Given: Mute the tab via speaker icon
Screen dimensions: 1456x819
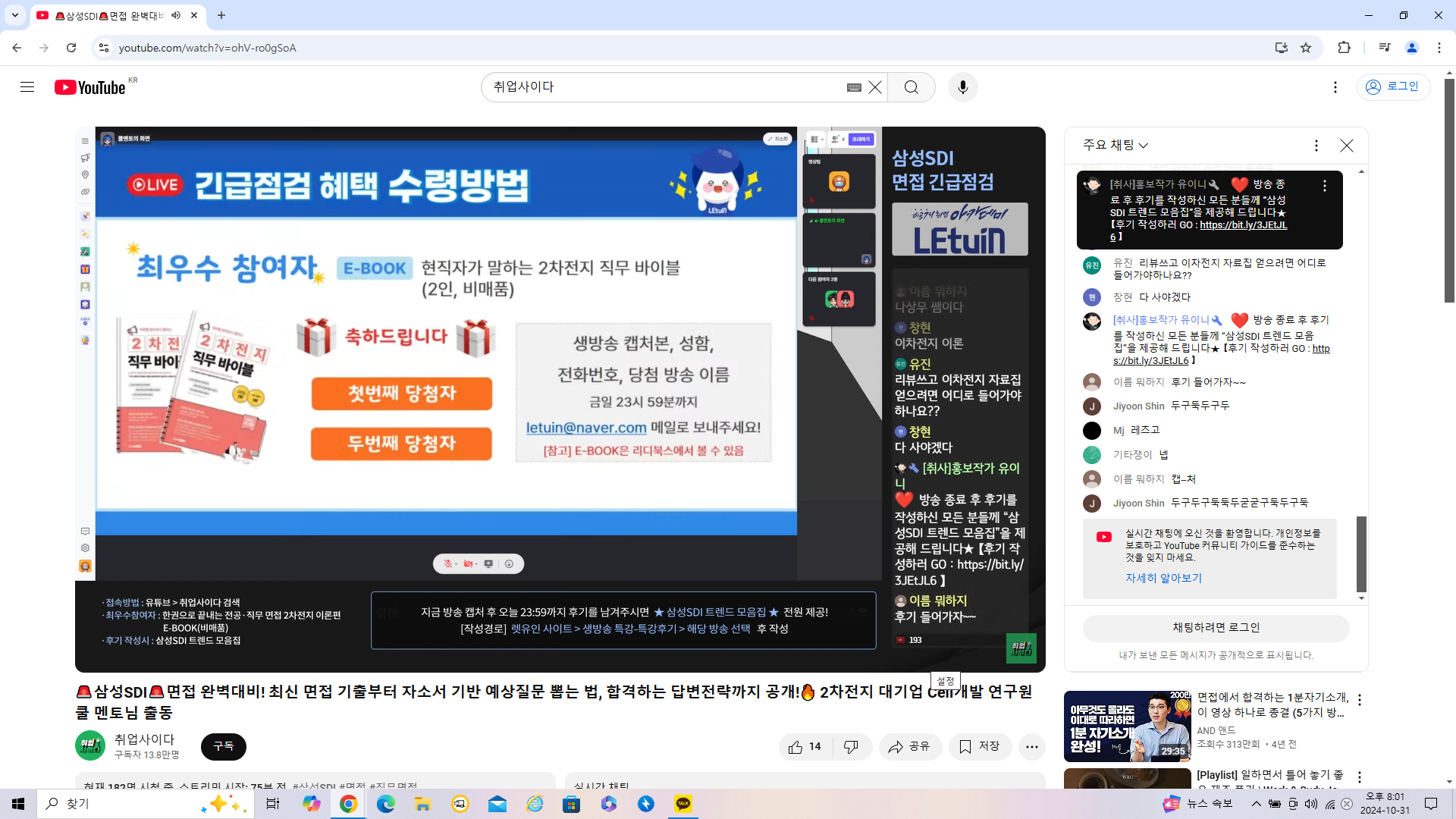Looking at the screenshot, I should (176, 15).
